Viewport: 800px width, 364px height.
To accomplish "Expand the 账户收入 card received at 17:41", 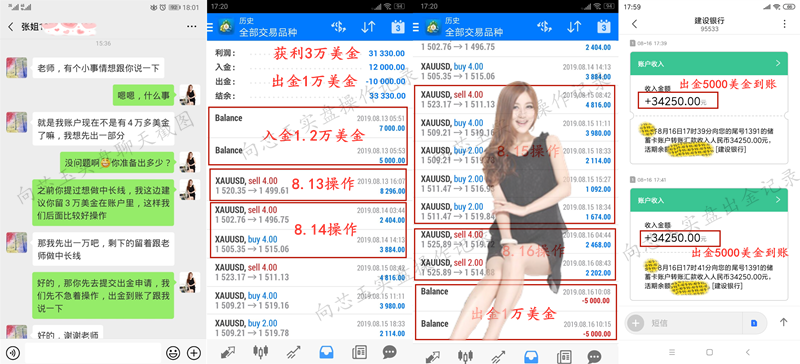I will (708, 200).
